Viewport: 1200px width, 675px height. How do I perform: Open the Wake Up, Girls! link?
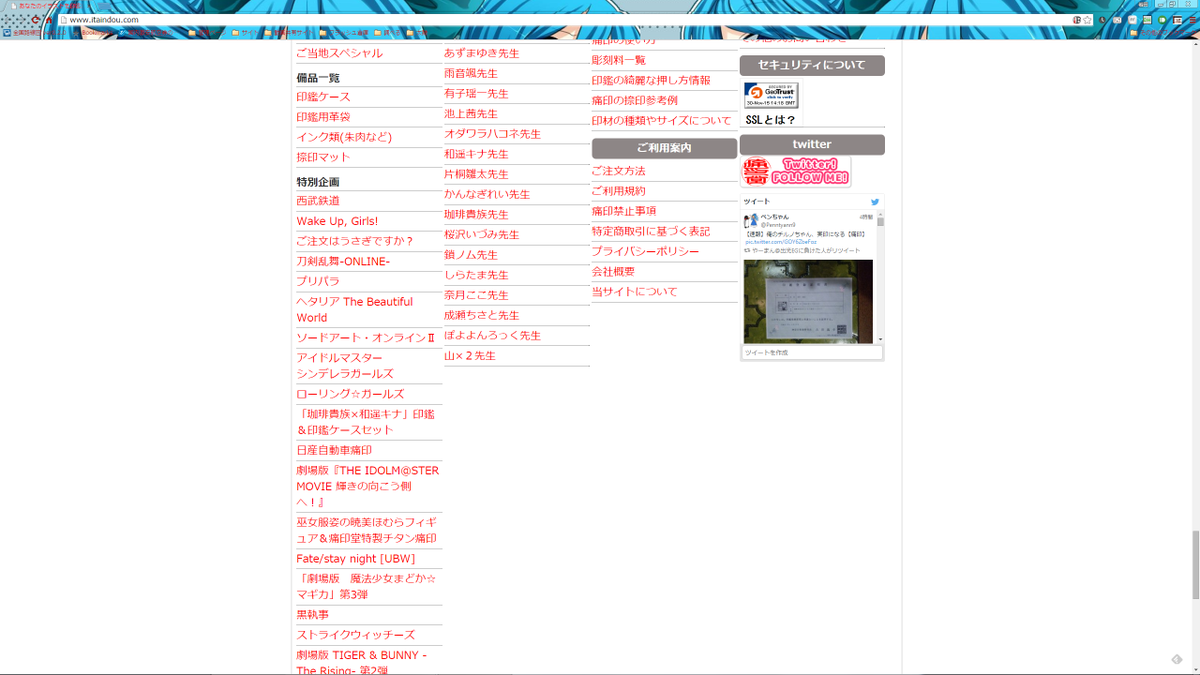pos(337,221)
